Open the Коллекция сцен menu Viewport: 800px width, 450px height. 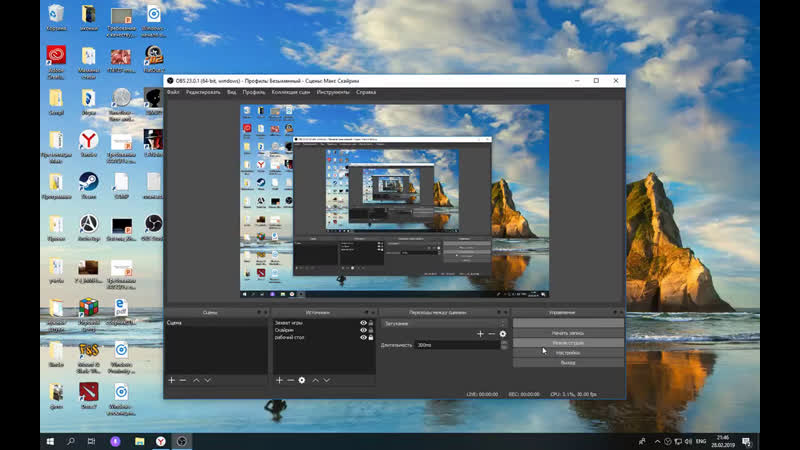click(291, 92)
